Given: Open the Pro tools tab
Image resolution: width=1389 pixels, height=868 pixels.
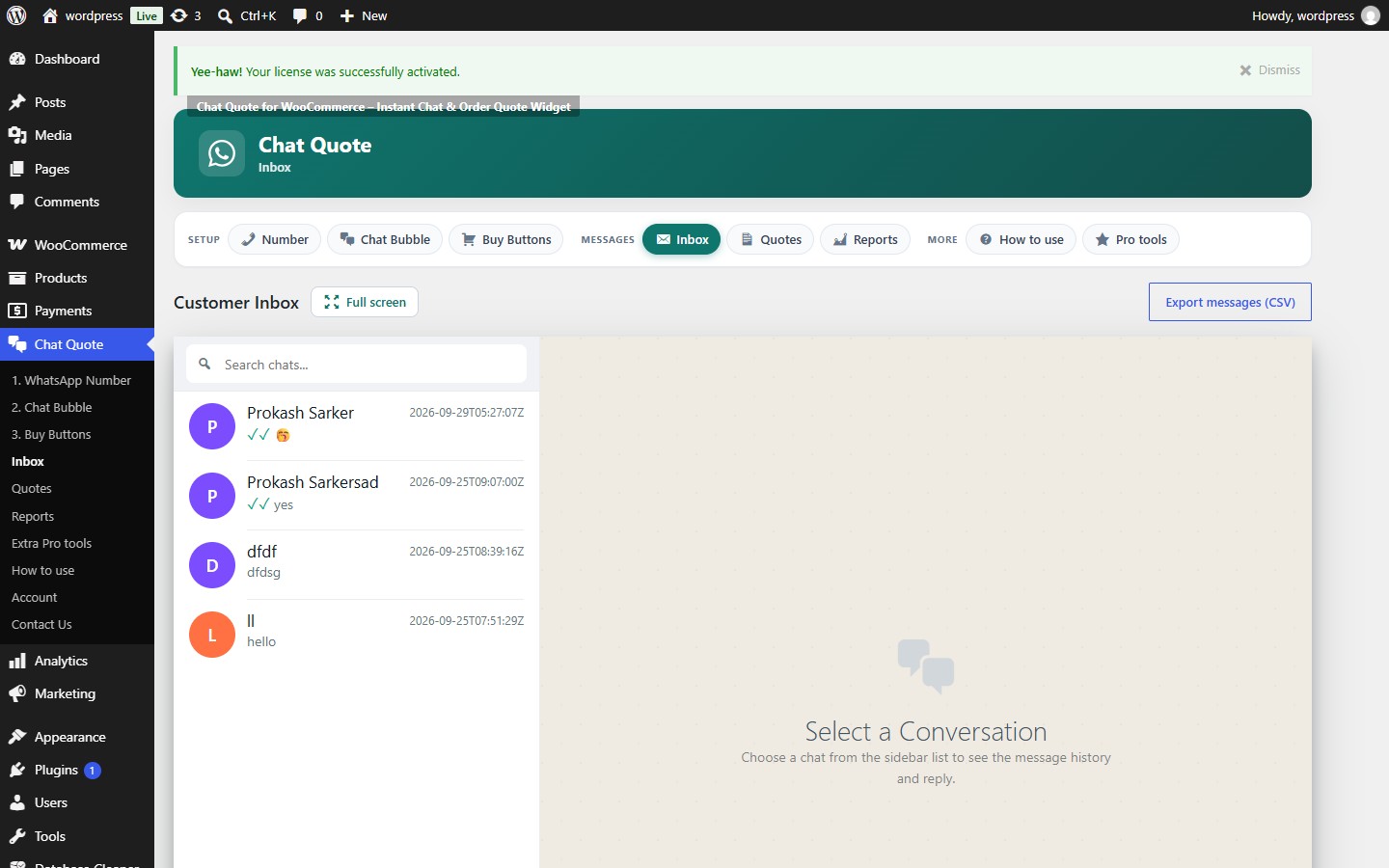Looking at the screenshot, I should [x=1130, y=239].
